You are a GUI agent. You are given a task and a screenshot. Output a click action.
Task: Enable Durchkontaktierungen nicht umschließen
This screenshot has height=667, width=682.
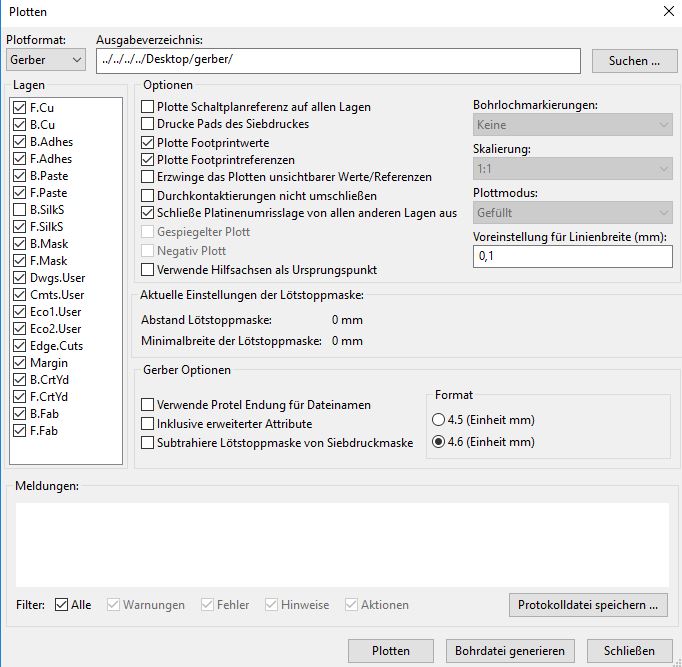pyautogui.click(x=147, y=196)
